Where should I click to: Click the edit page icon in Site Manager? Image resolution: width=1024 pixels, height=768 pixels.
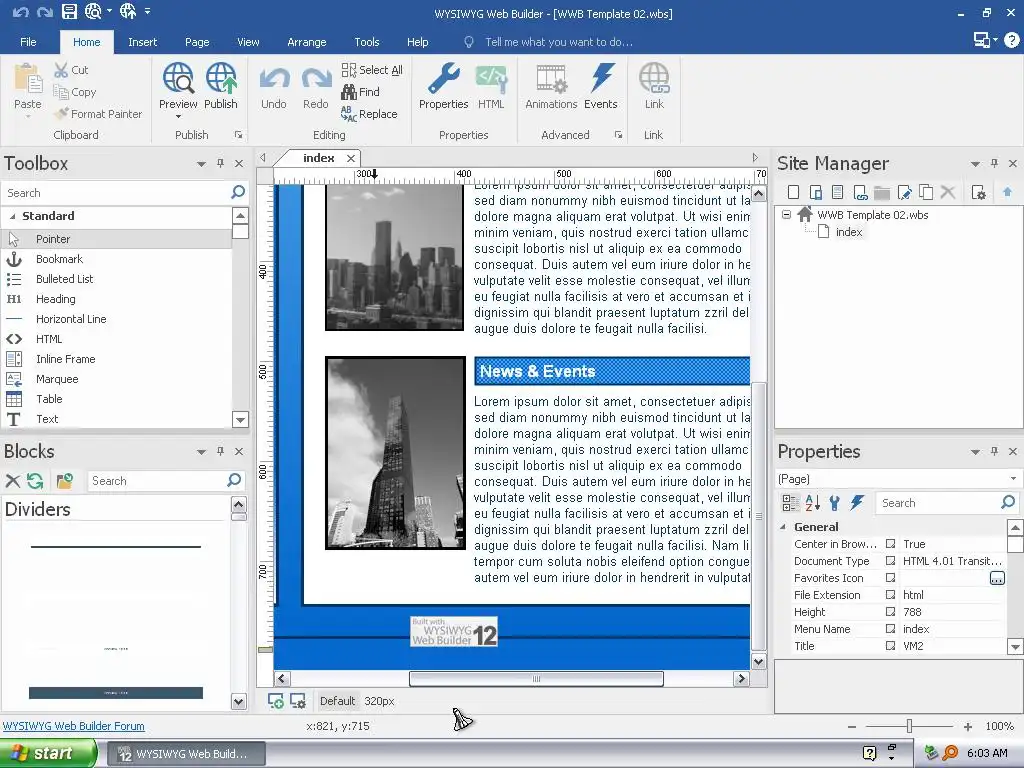pyautogui.click(x=904, y=192)
